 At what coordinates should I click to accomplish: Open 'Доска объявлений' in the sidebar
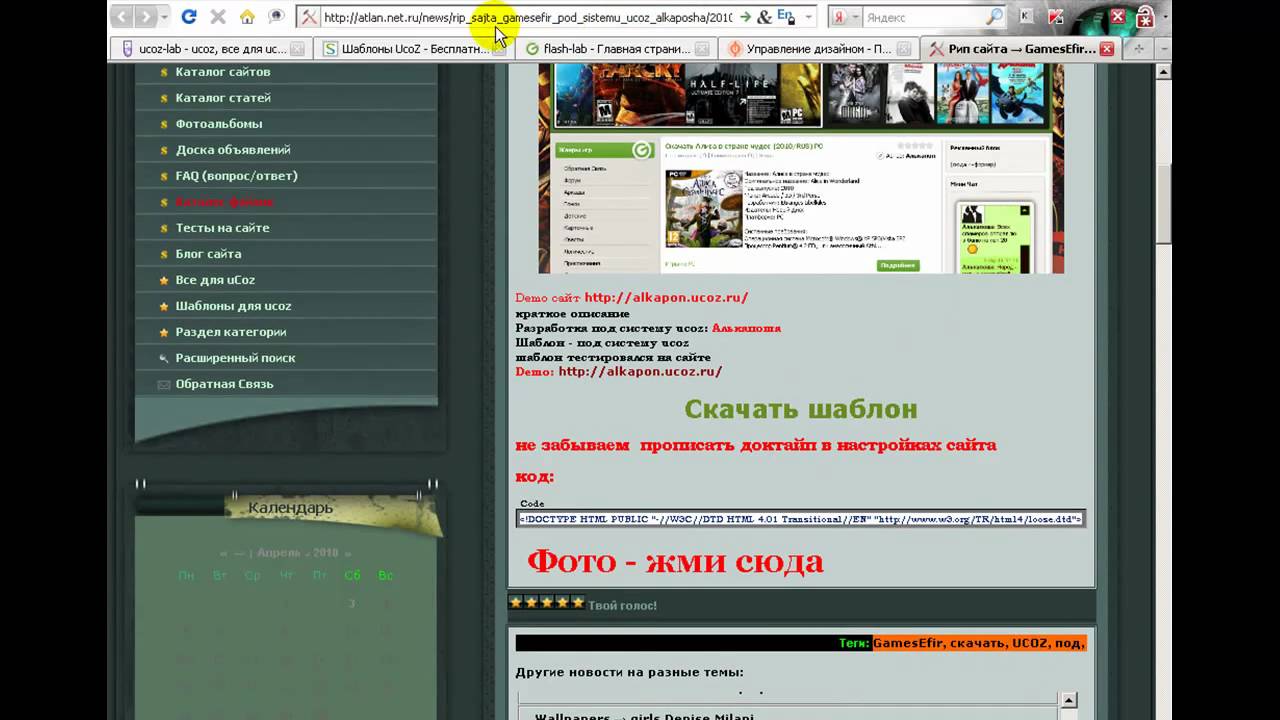point(233,150)
